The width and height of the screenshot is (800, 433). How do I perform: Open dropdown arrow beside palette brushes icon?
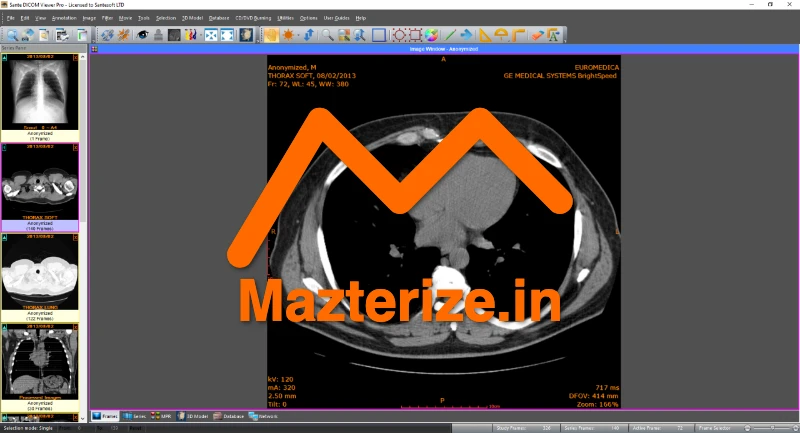[x=200, y=35]
